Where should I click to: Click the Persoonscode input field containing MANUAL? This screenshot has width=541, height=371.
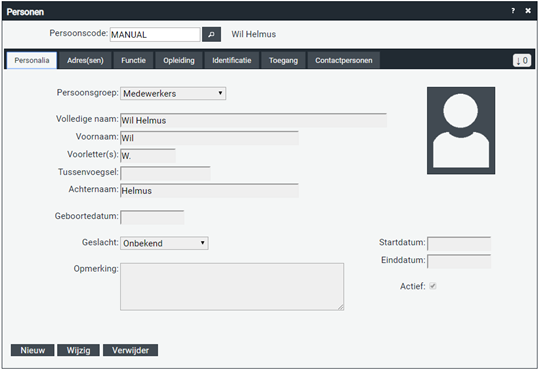(155, 35)
